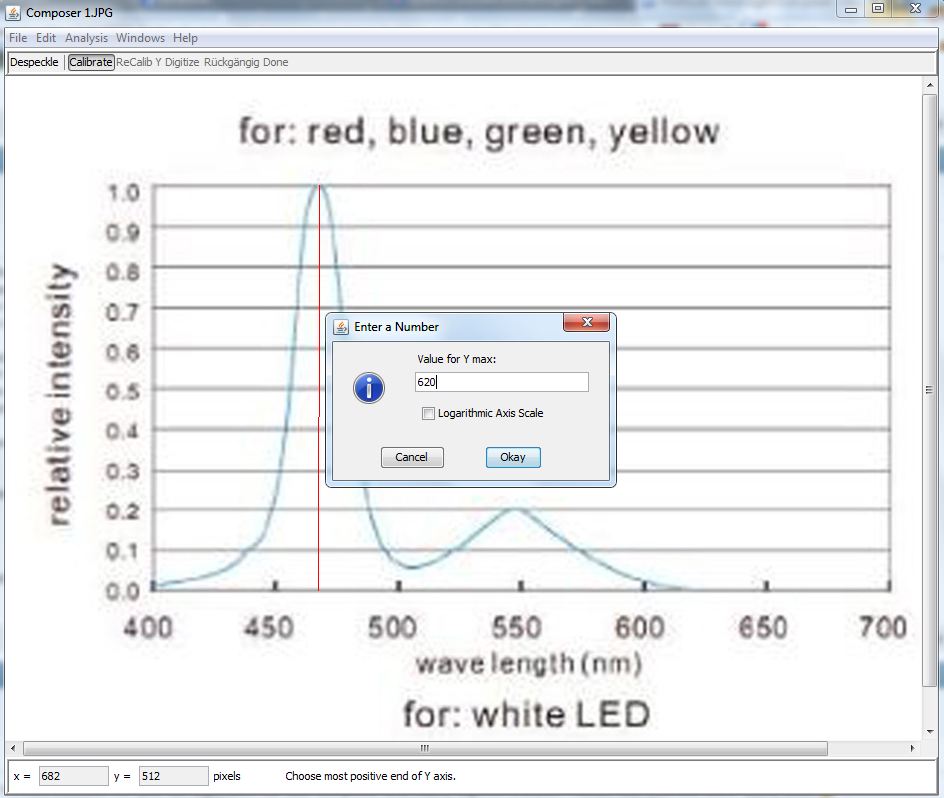944x798 pixels.
Task: Click the Calibrate toolbar button
Action: coord(91,62)
